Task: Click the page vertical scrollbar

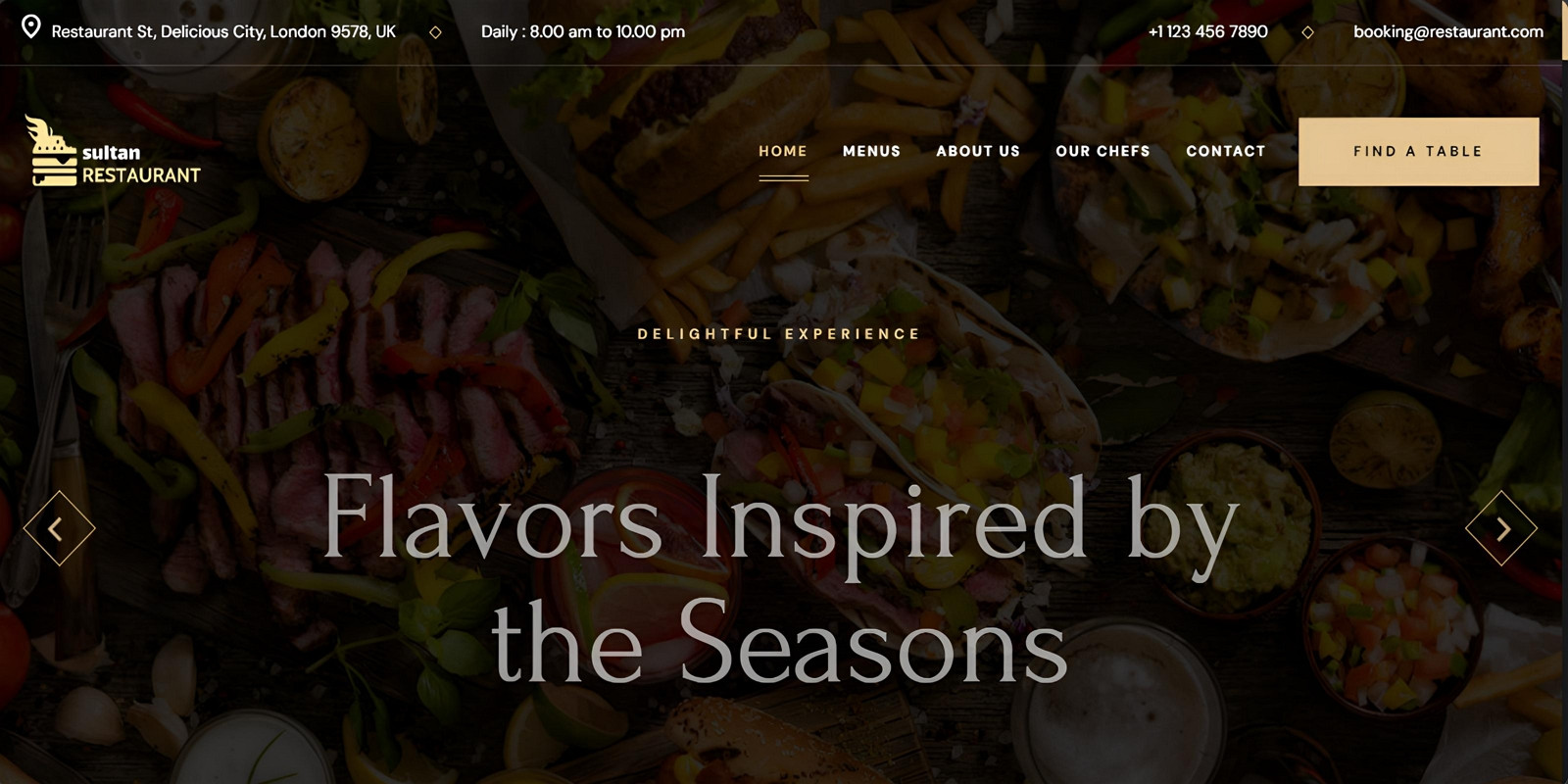Action: point(1564,392)
